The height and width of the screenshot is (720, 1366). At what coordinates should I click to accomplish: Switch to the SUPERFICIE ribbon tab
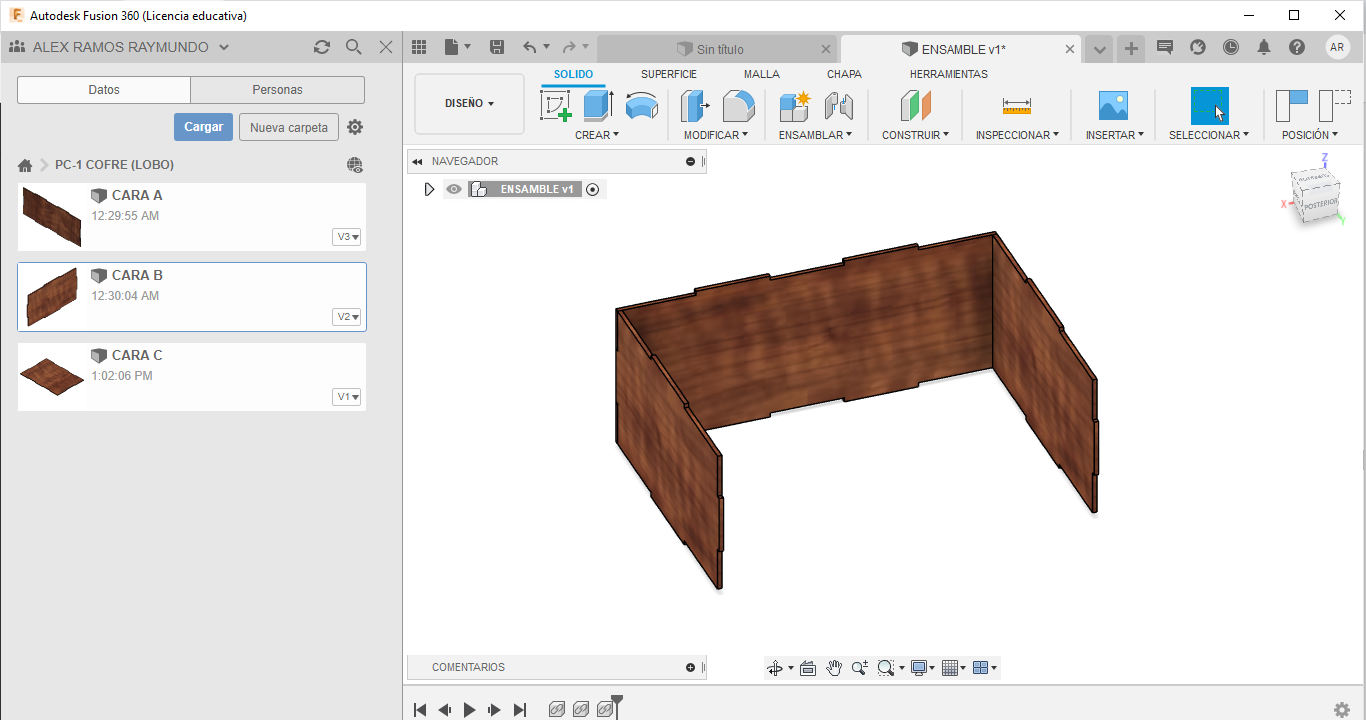(x=668, y=74)
